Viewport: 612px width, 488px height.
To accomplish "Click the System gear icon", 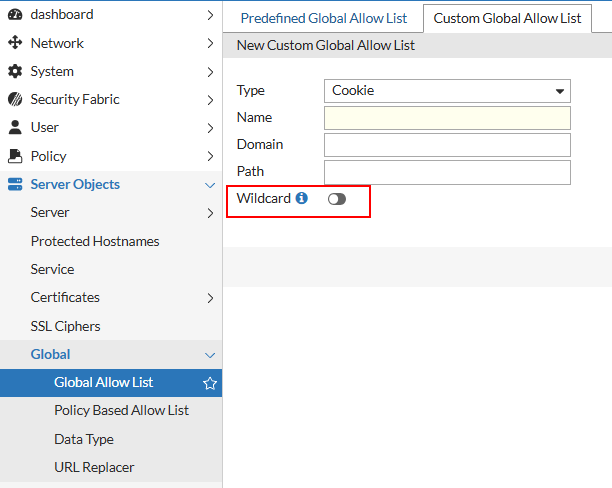I will pos(15,72).
